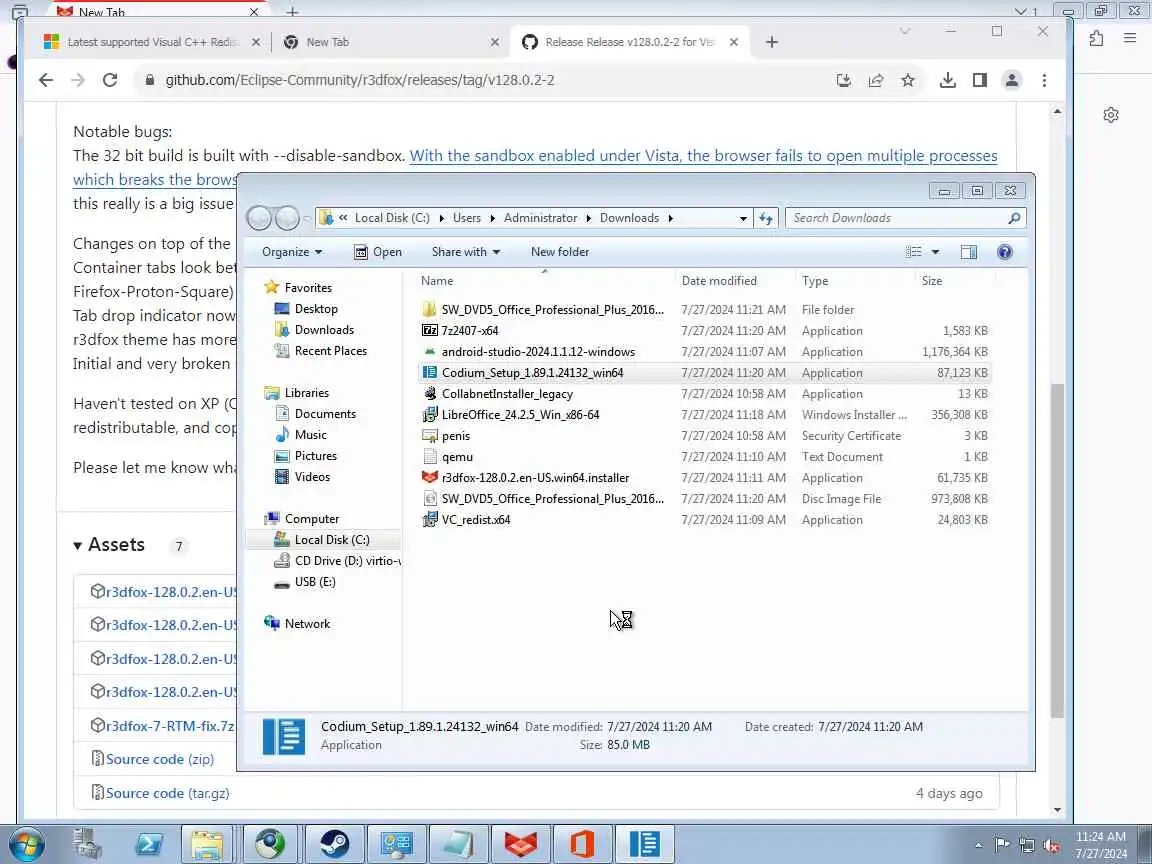Toggle the preview pane icon
The image size is (1152, 864).
click(969, 252)
